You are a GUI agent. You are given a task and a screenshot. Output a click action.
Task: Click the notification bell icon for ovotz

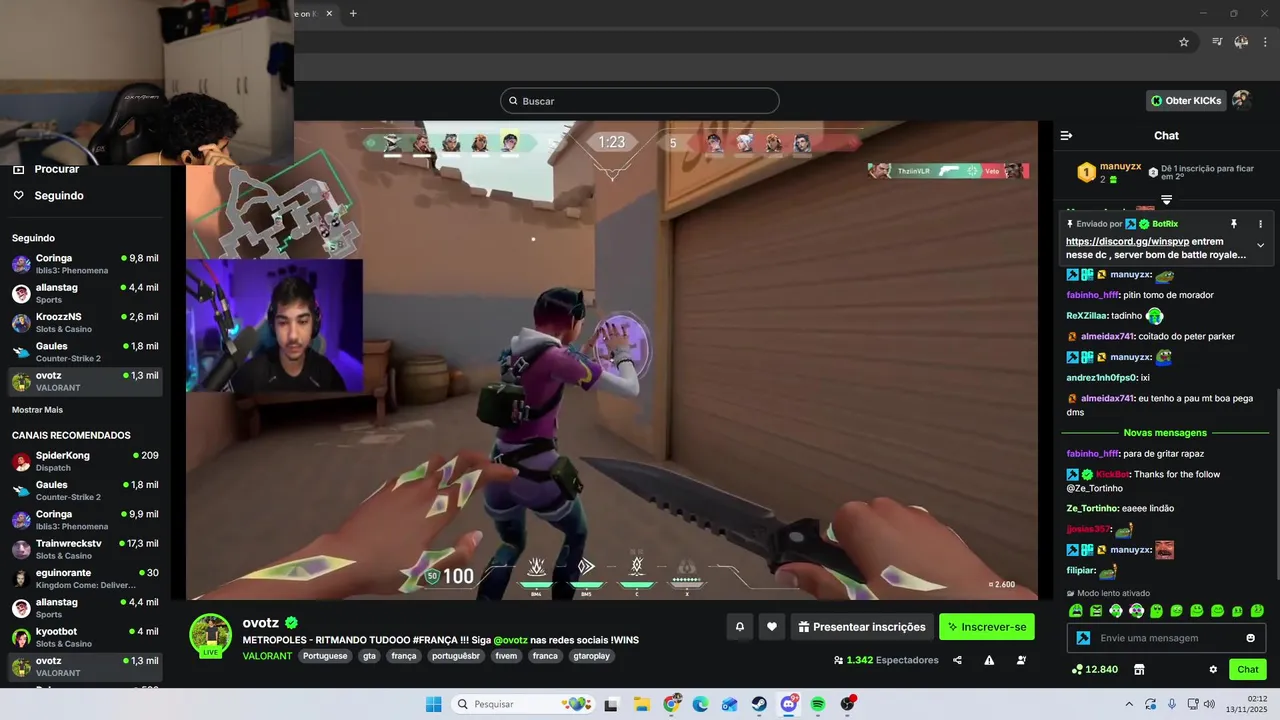click(x=740, y=627)
